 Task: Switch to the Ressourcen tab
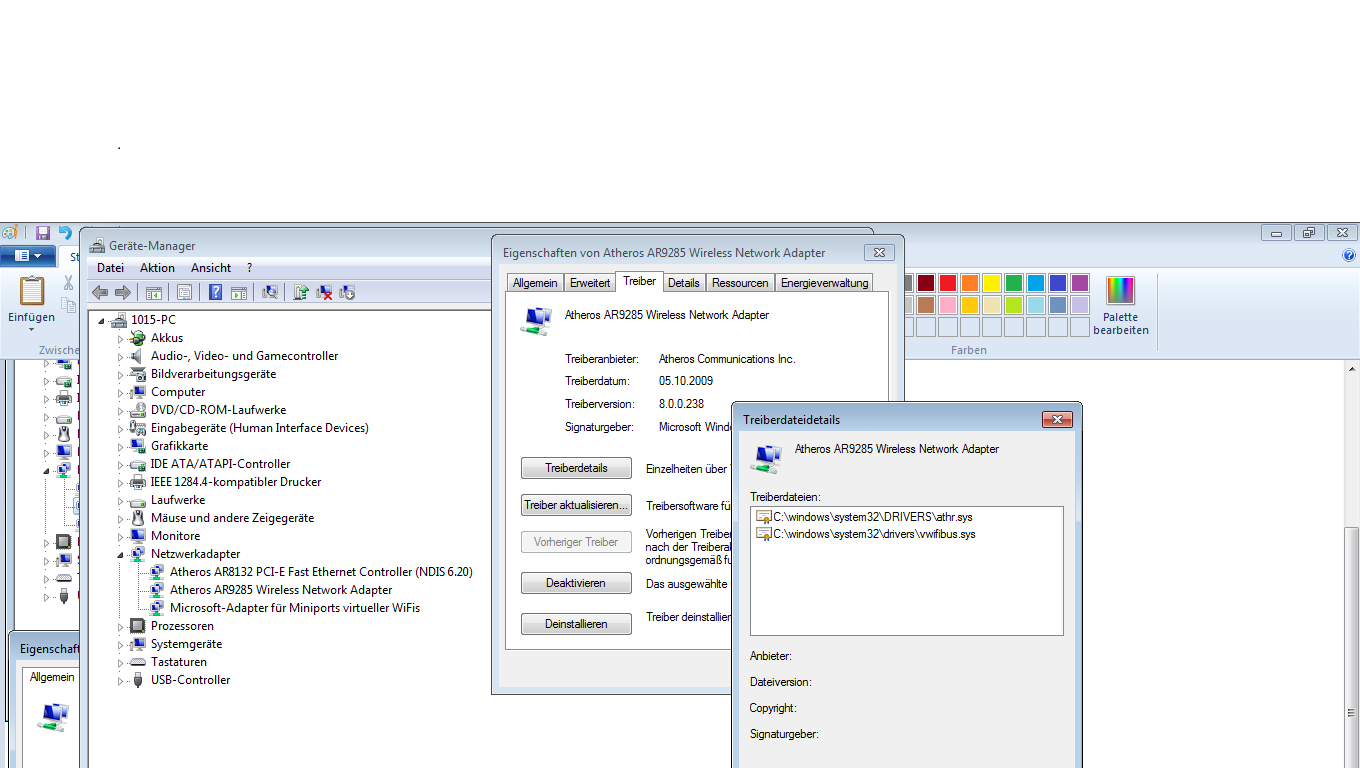pyautogui.click(x=740, y=283)
